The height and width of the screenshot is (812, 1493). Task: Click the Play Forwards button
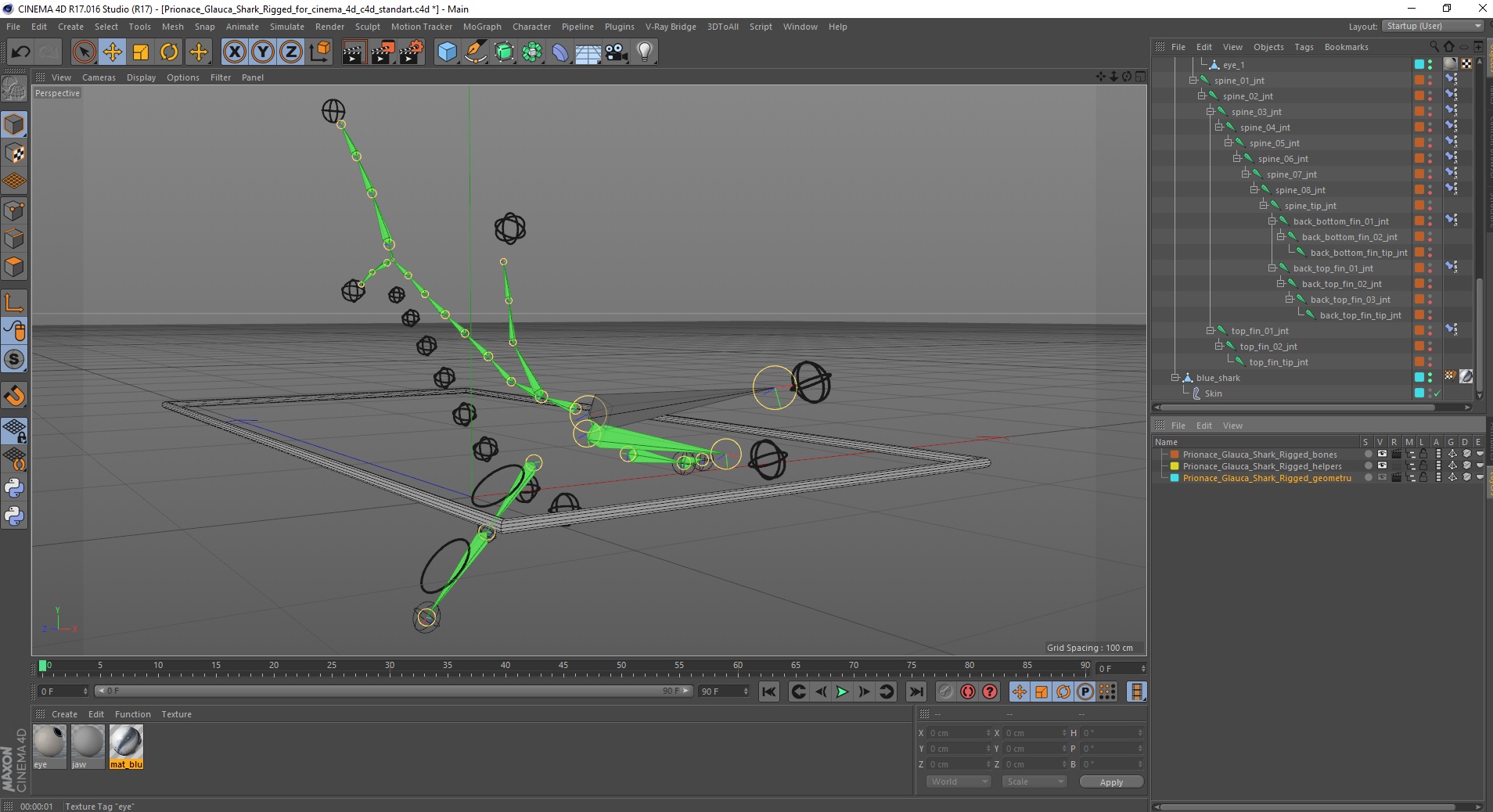pos(842,692)
